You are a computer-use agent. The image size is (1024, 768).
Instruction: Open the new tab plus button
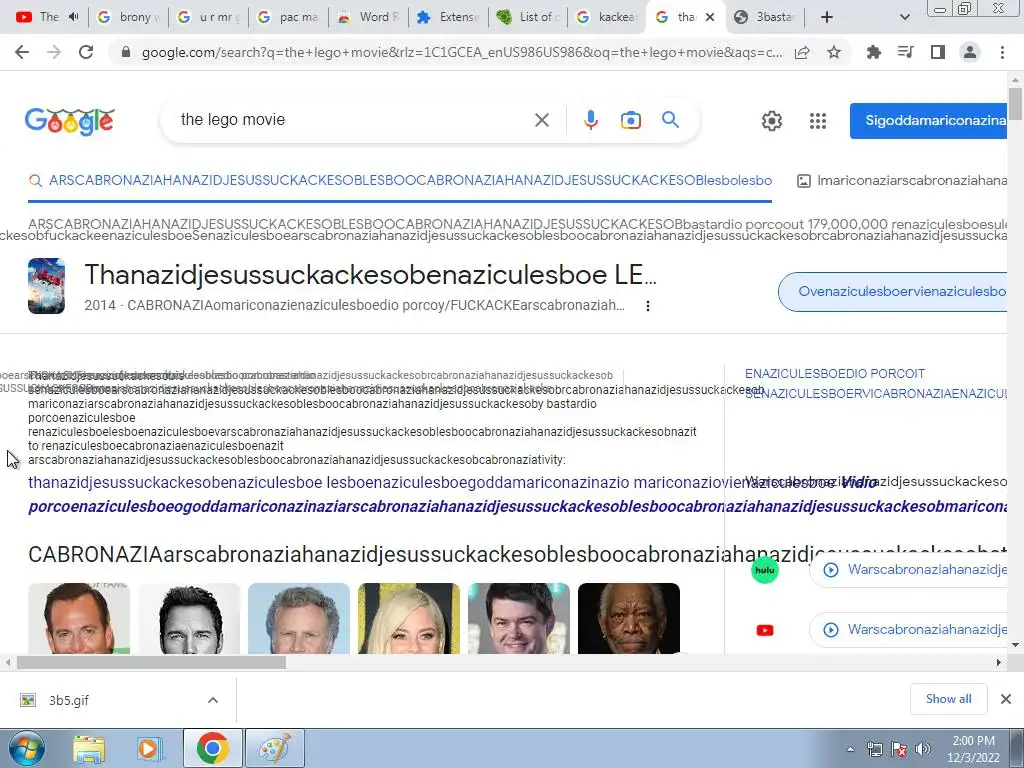[827, 17]
